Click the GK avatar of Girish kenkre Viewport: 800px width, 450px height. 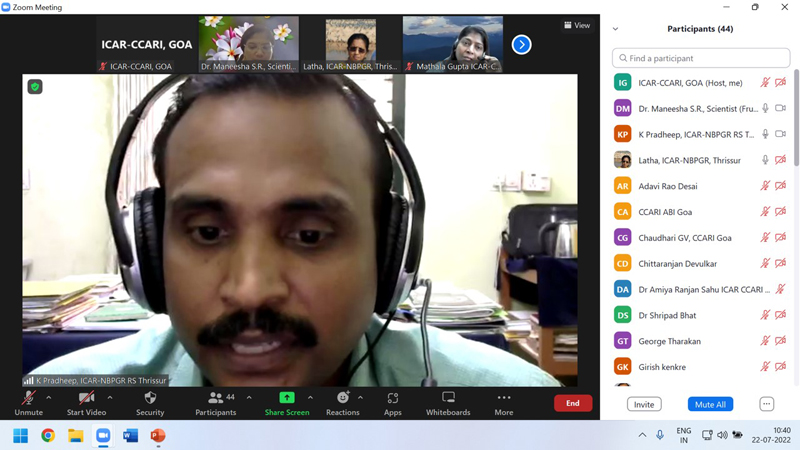[622, 366]
